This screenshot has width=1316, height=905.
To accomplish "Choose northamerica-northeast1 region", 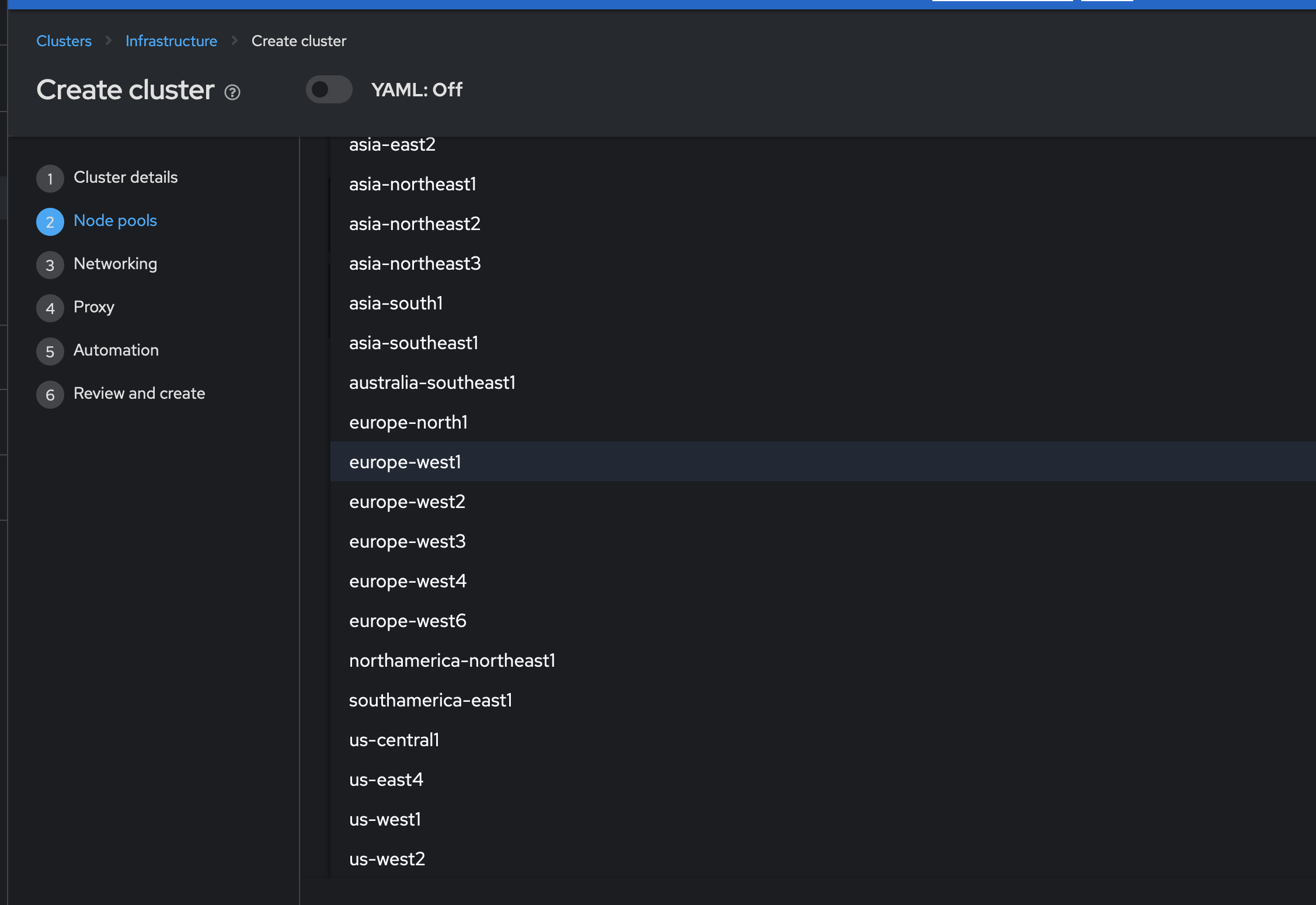I will click(x=452, y=660).
